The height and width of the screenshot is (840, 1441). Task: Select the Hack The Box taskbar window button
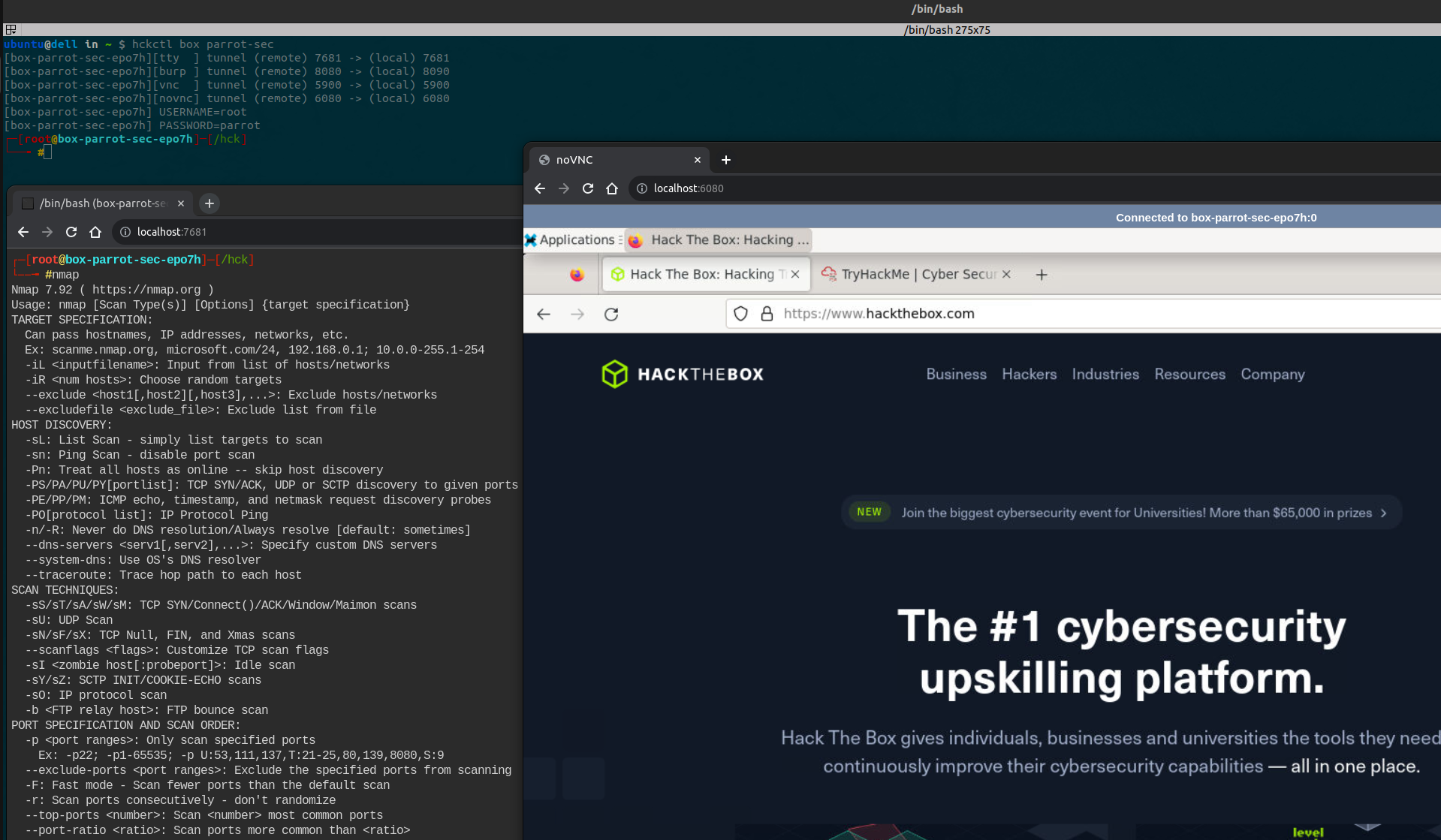(719, 240)
